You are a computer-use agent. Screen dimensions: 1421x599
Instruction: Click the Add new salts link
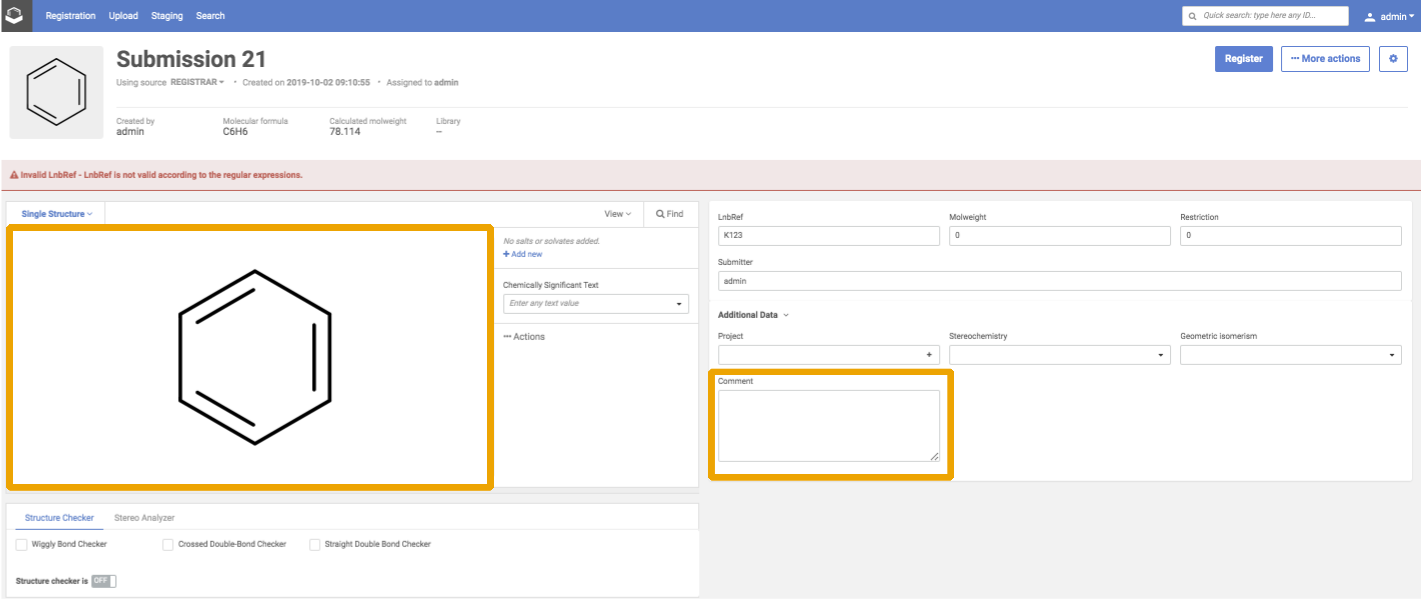click(523, 254)
